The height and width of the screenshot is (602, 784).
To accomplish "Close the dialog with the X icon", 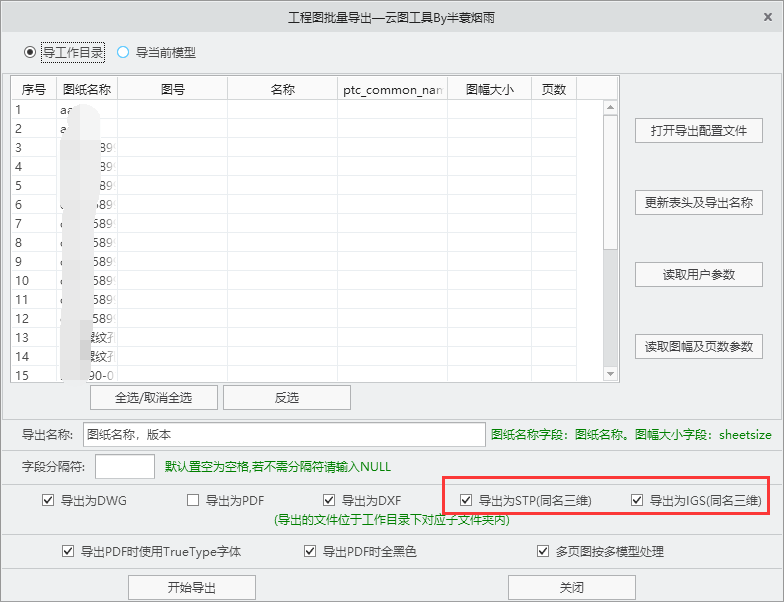I will coord(768,18).
